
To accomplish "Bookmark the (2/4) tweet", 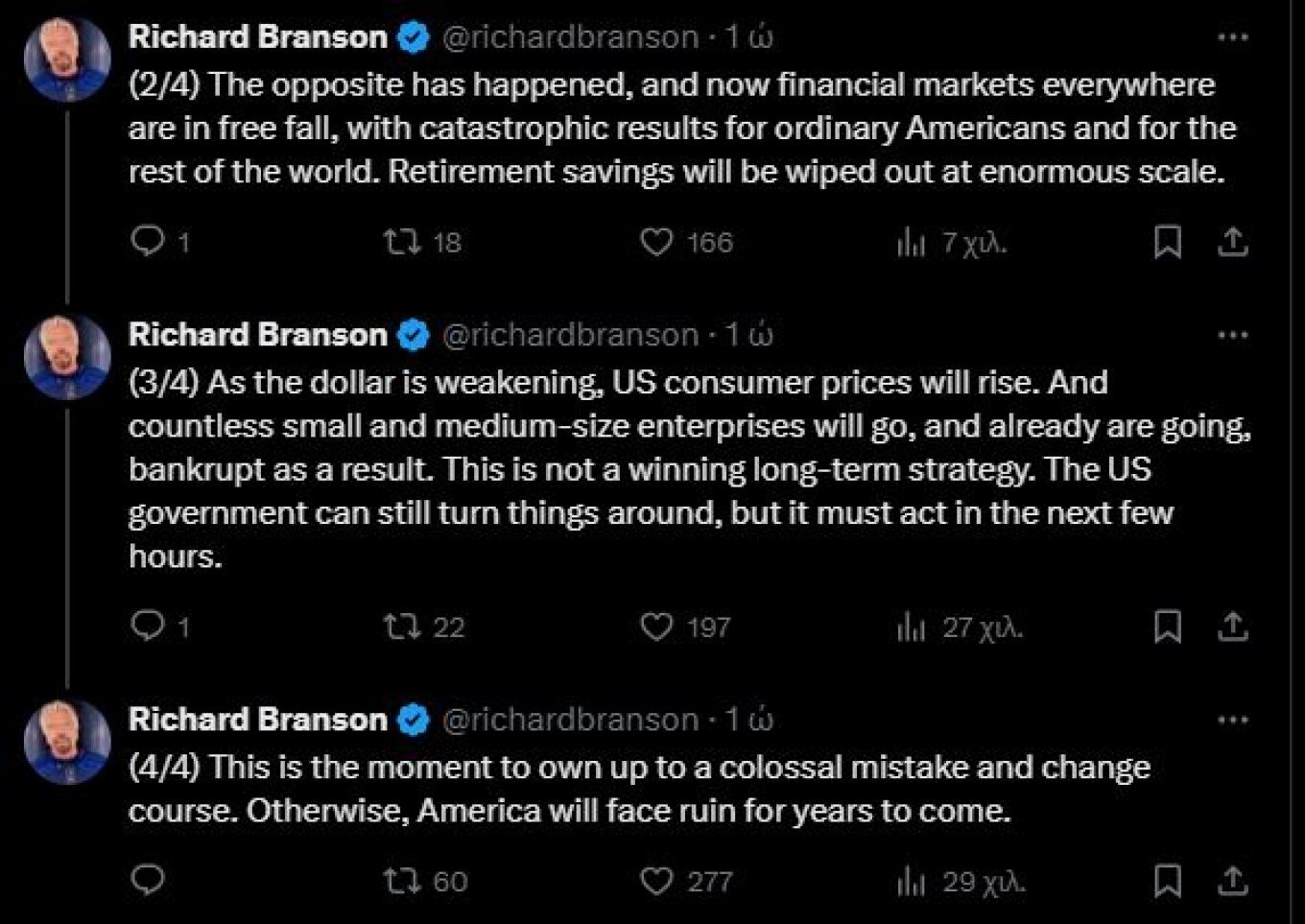I will tap(1167, 242).
